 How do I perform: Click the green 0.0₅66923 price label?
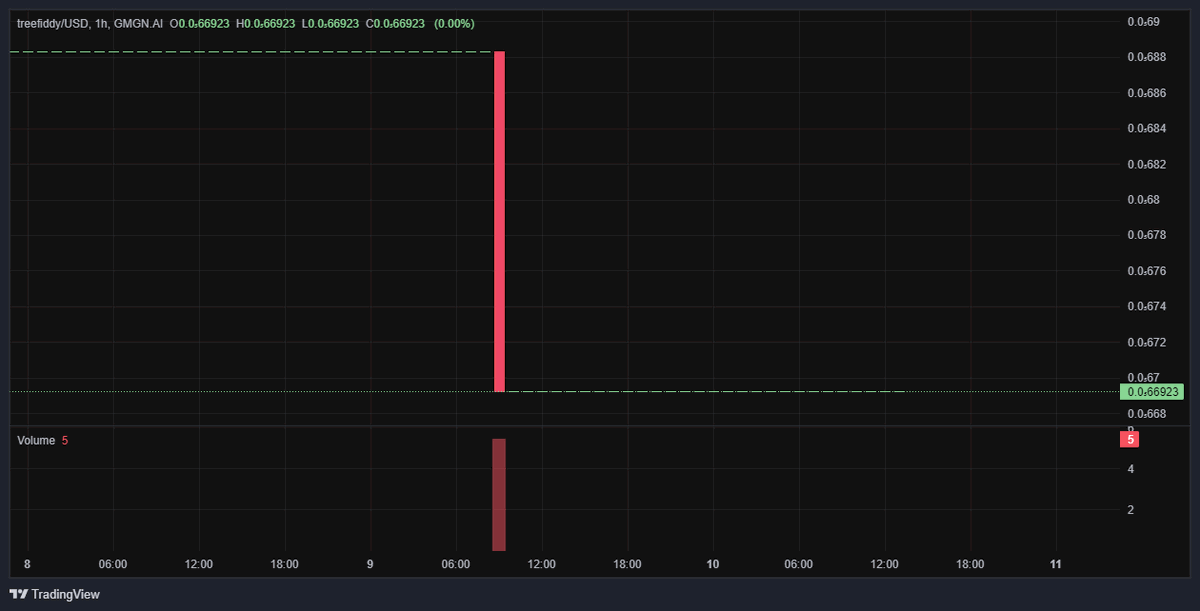point(1151,392)
